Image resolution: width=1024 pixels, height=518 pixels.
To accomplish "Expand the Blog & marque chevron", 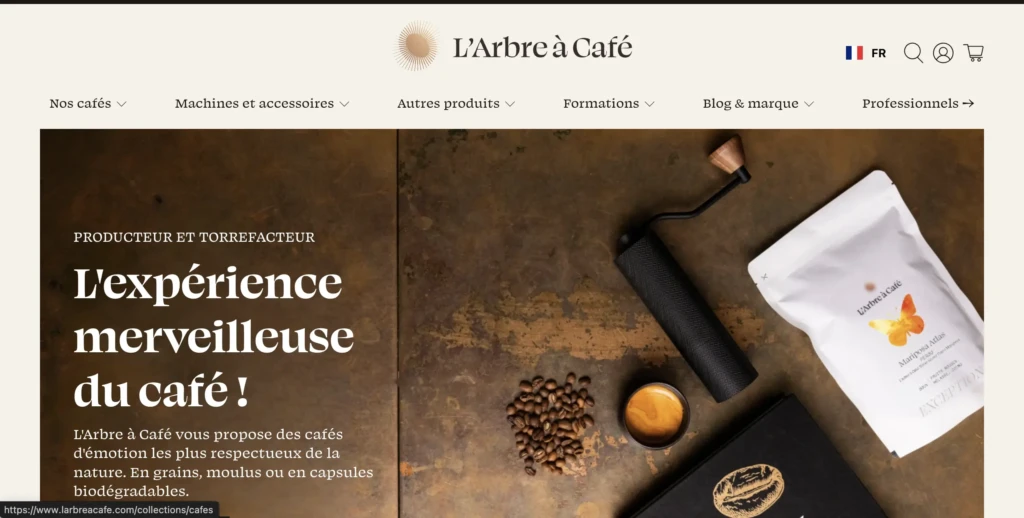I will (x=808, y=104).
